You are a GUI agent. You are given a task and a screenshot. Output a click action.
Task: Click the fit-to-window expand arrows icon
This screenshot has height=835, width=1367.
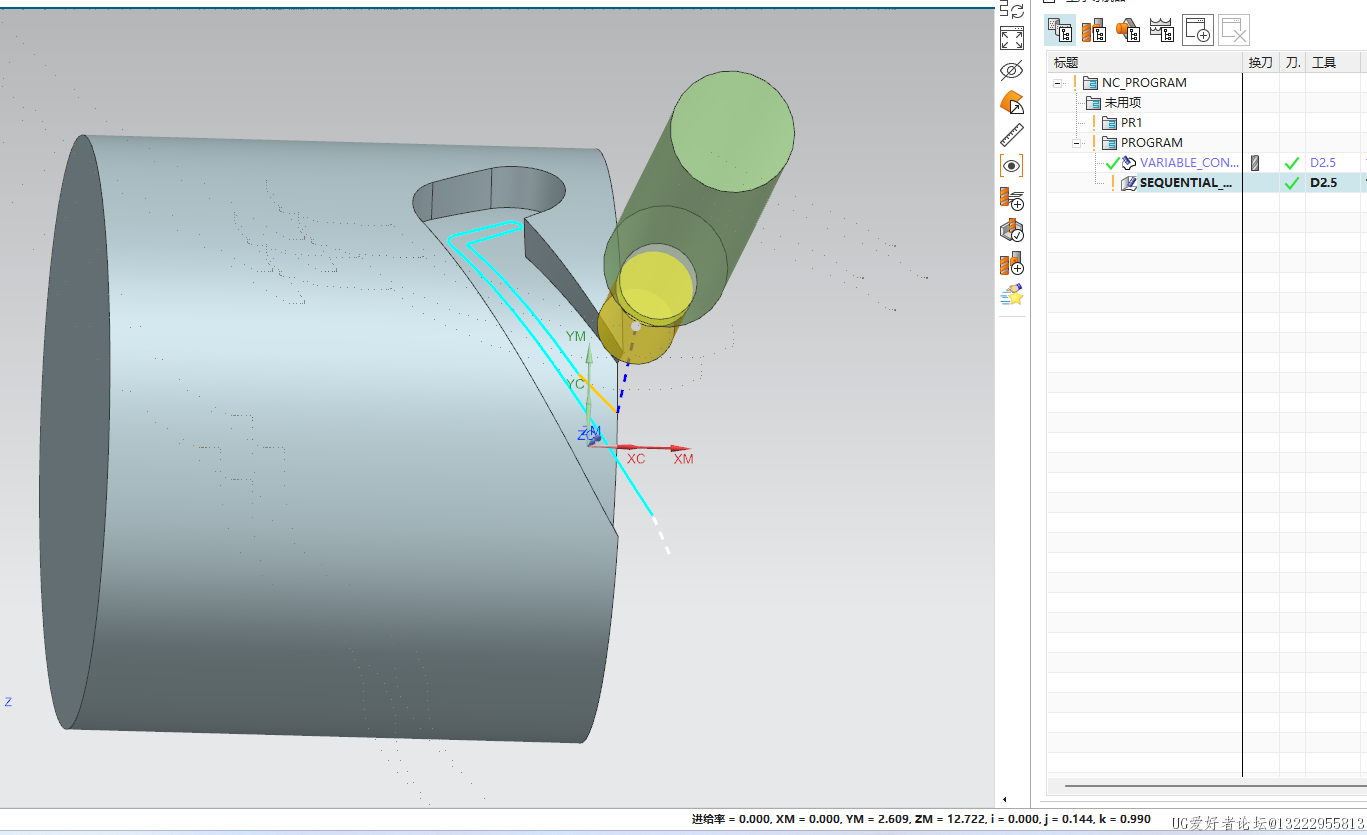coord(1012,39)
